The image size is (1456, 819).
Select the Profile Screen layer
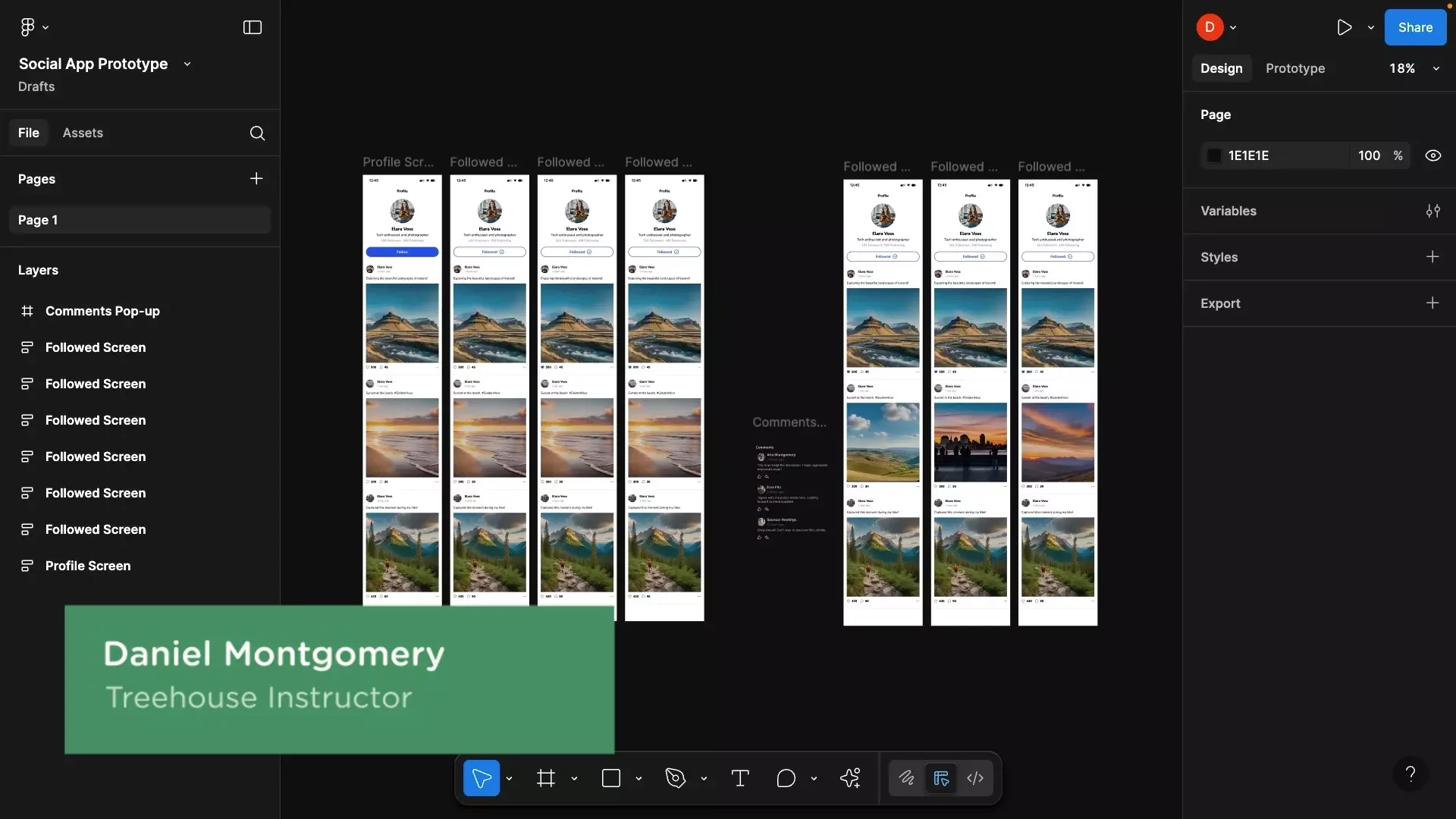87,566
